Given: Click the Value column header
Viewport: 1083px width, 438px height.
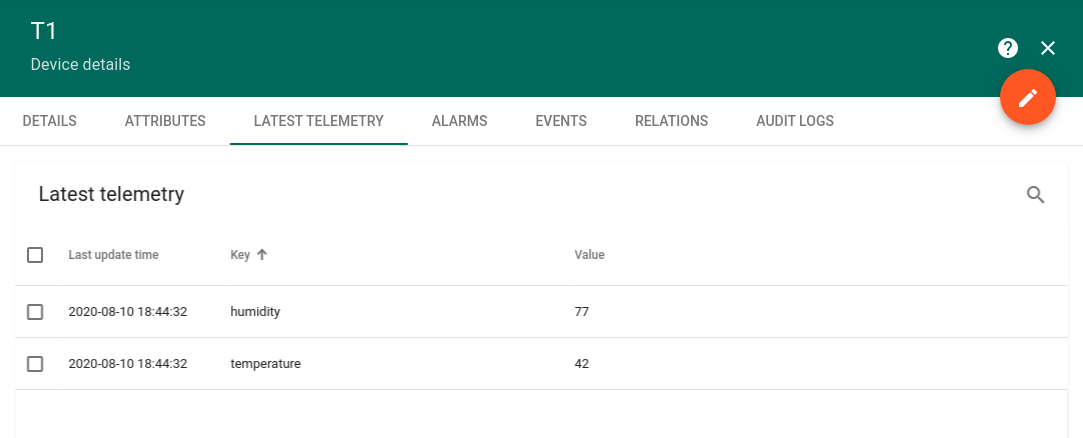Looking at the screenshot, I should 589,255.
